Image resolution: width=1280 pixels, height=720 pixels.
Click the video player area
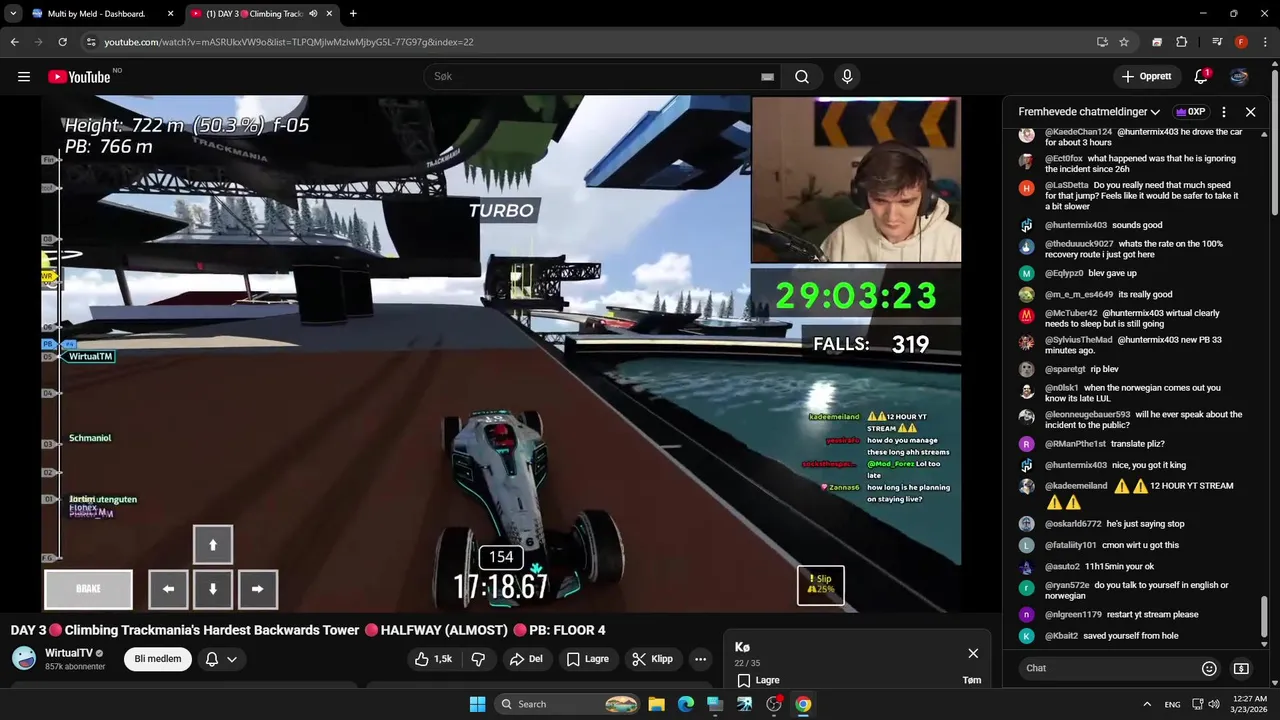[x=501, y=353]
